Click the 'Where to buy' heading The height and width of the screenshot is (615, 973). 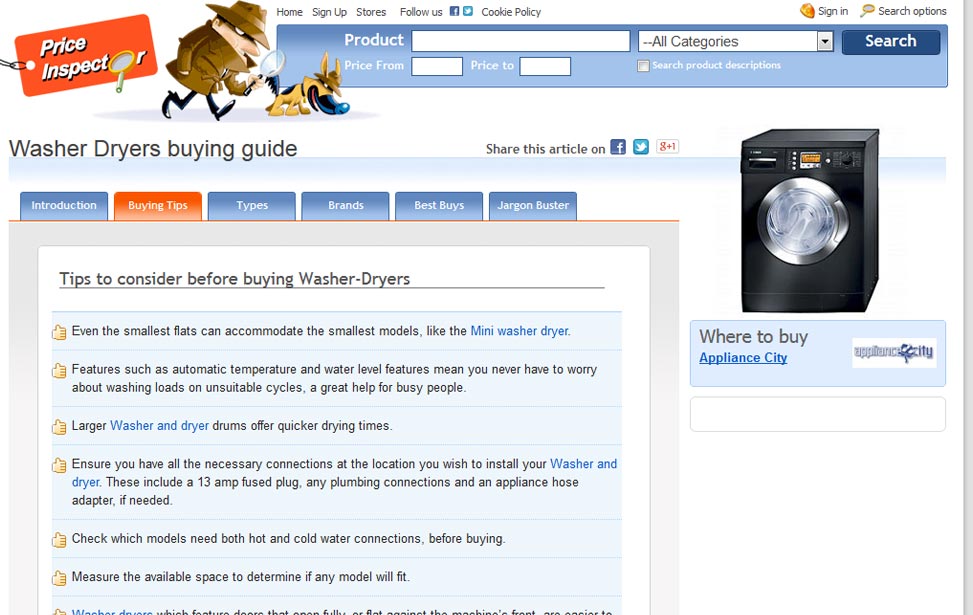click(753, 336)
